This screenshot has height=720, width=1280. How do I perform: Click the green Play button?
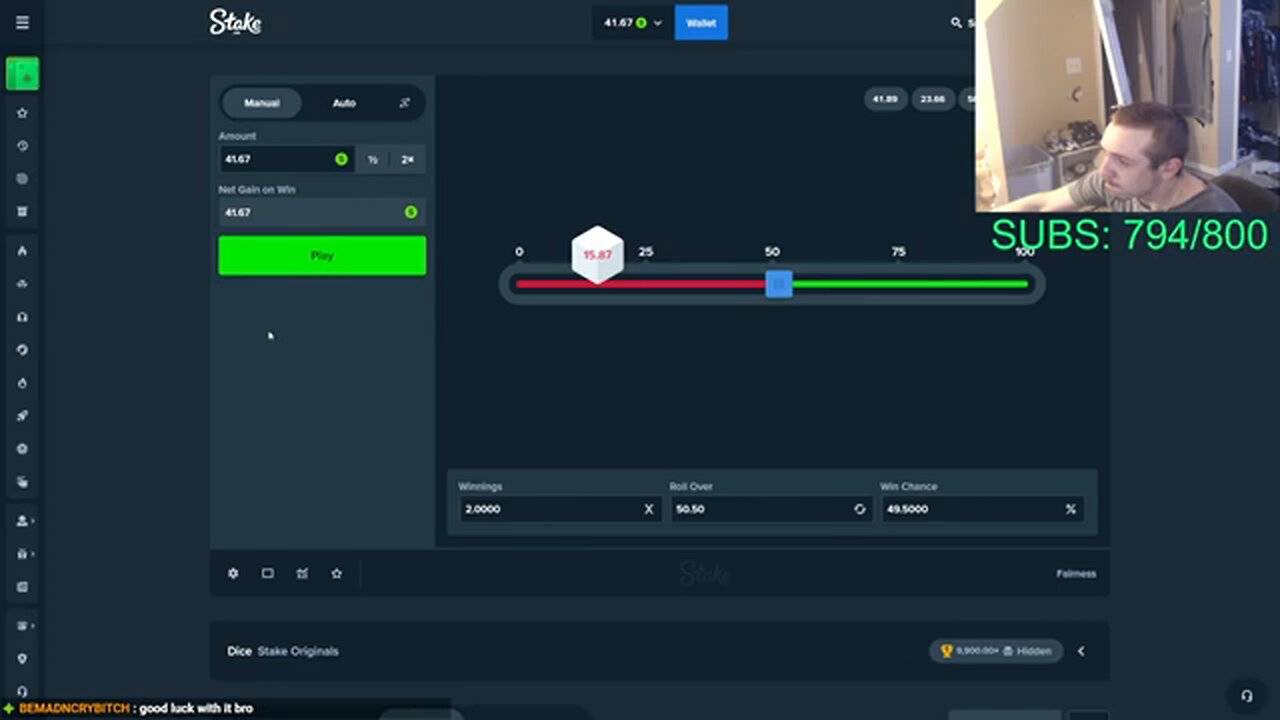point(322,255)
